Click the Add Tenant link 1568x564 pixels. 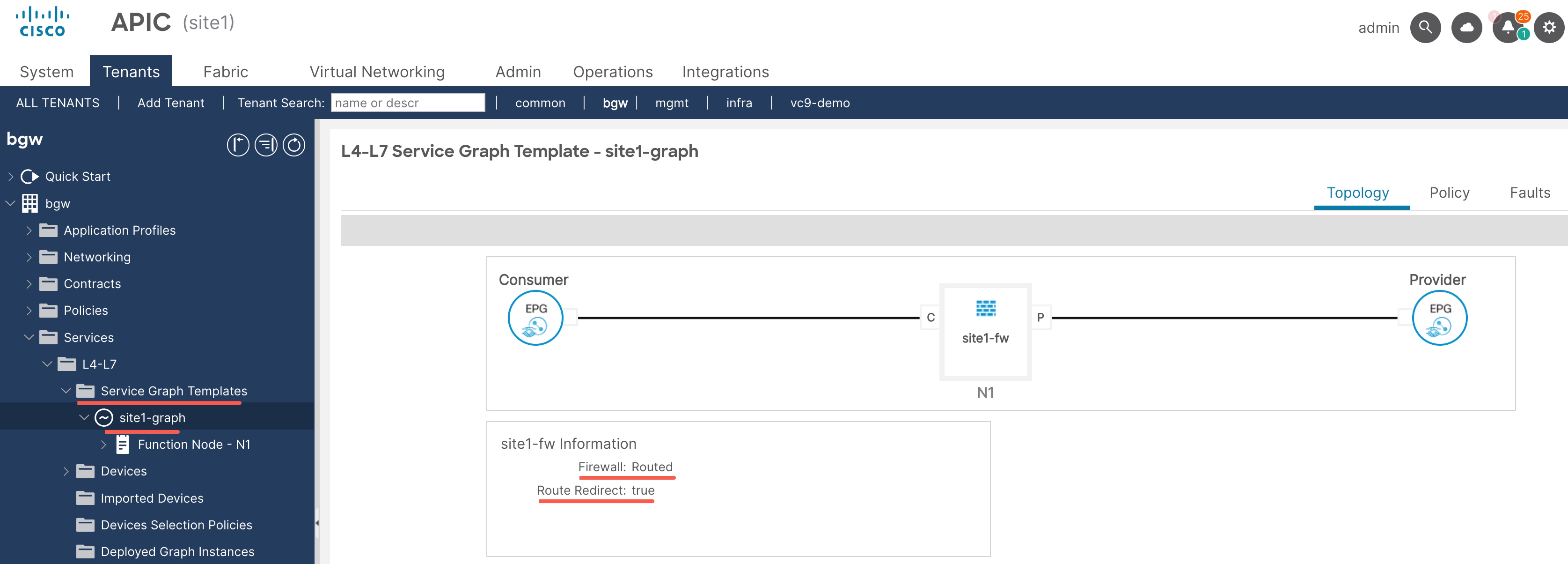pyautogui.click(x=171, y=103)
